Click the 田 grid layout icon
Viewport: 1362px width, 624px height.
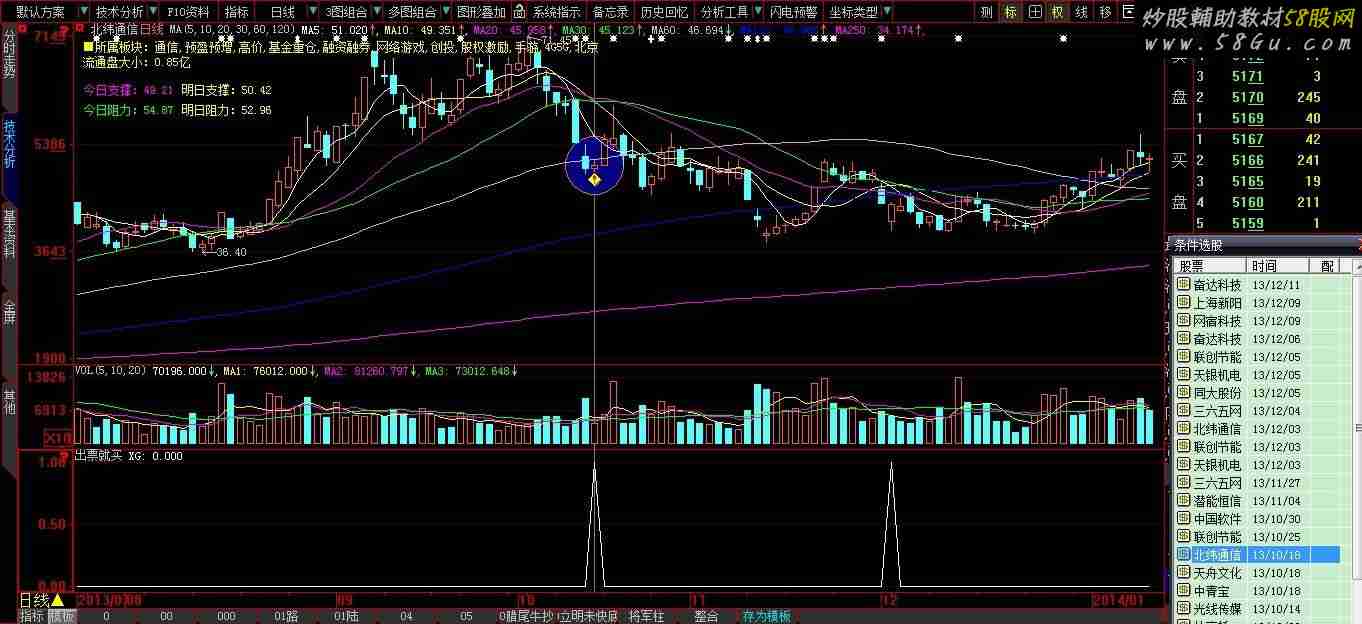[x=1035, y=12]
